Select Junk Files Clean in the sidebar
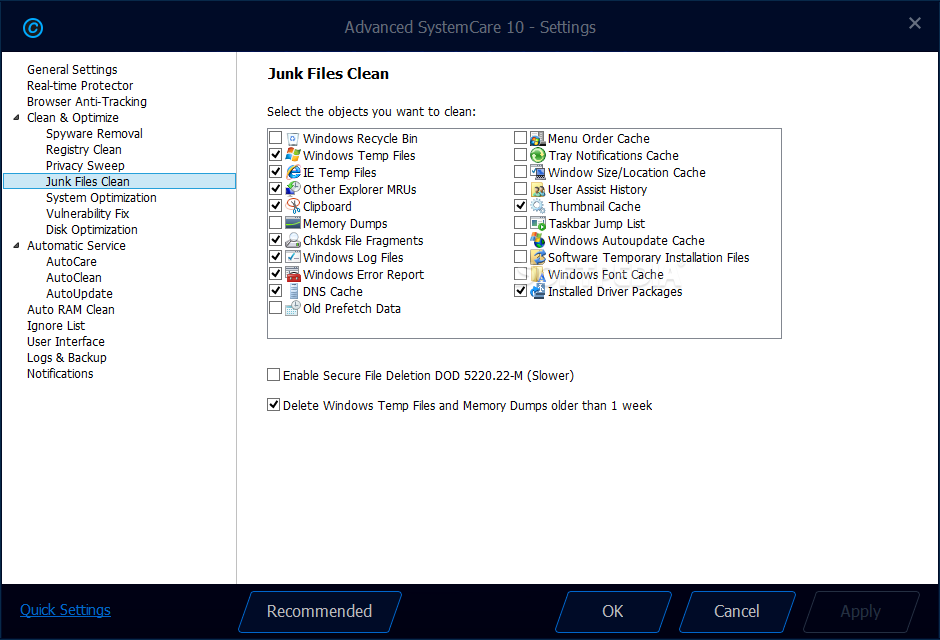The image size is (940, 640). [x=120, y=182]
